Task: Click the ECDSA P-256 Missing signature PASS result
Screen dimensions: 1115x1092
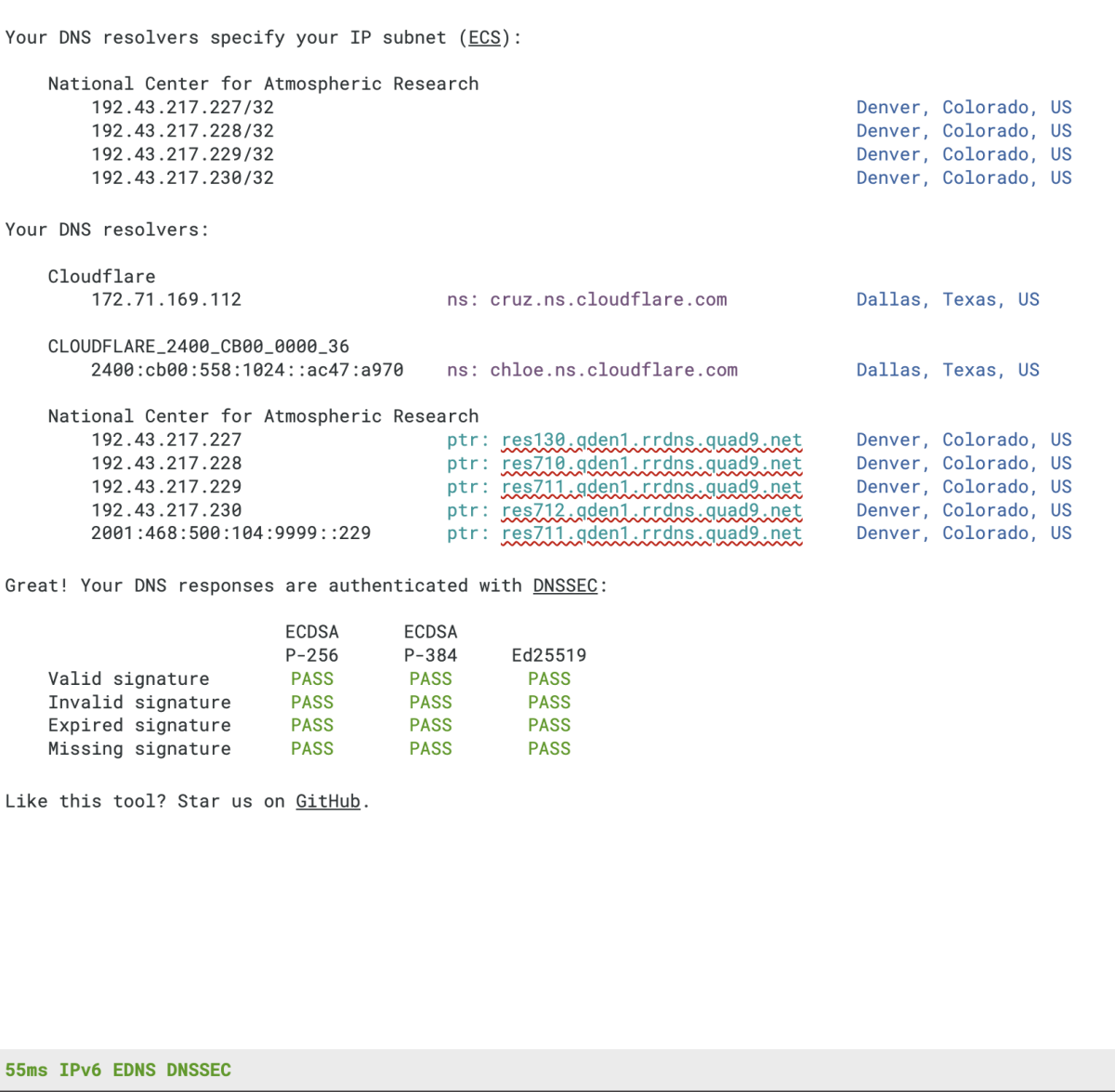Action: pyautogui.click(x=312, y=749)
